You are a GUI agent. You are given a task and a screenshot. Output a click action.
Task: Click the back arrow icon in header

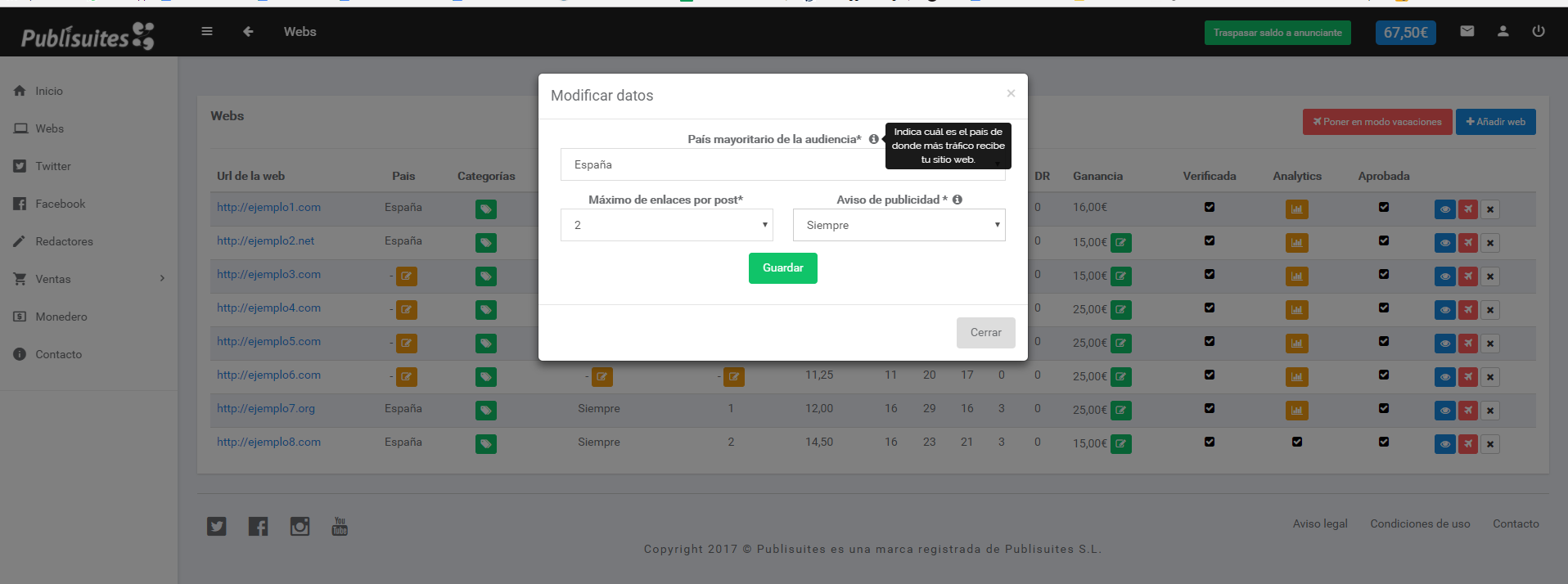click(x=248, y=32)
